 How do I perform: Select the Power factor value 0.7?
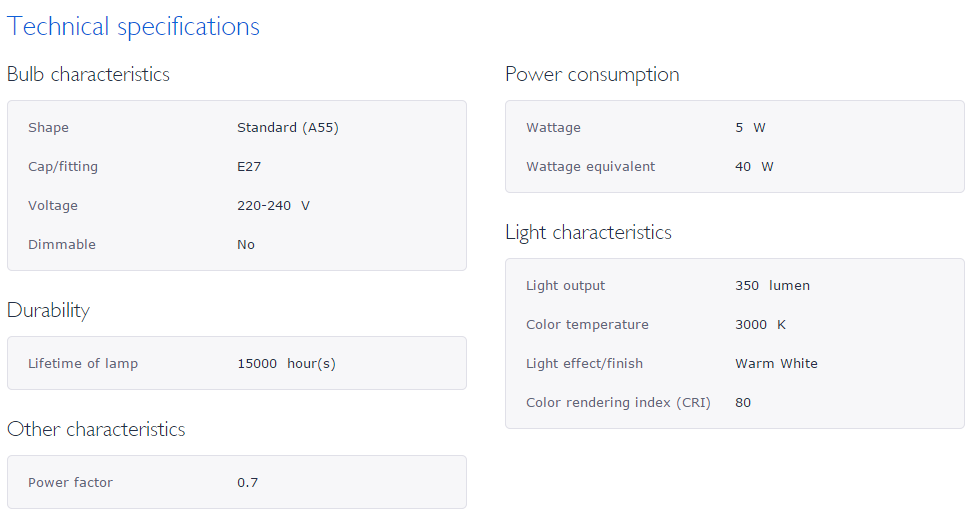pos(247,483)
